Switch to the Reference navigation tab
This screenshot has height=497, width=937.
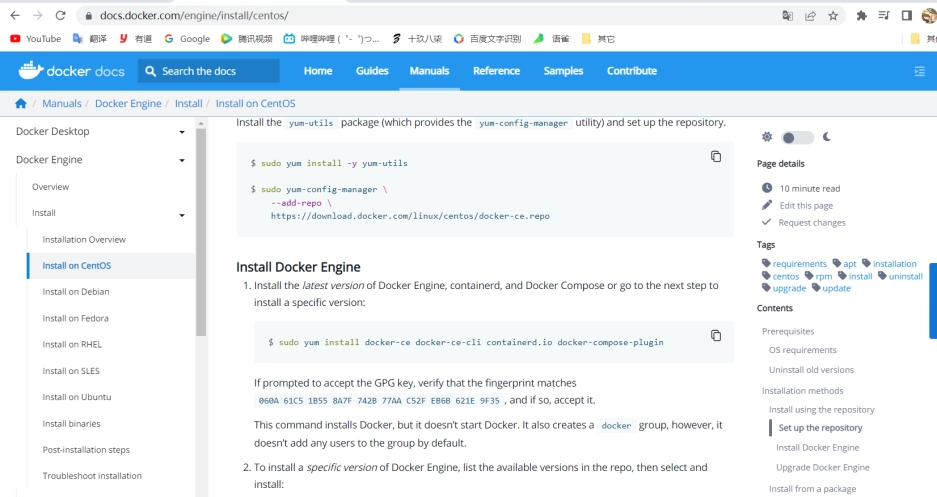(496, 71)
